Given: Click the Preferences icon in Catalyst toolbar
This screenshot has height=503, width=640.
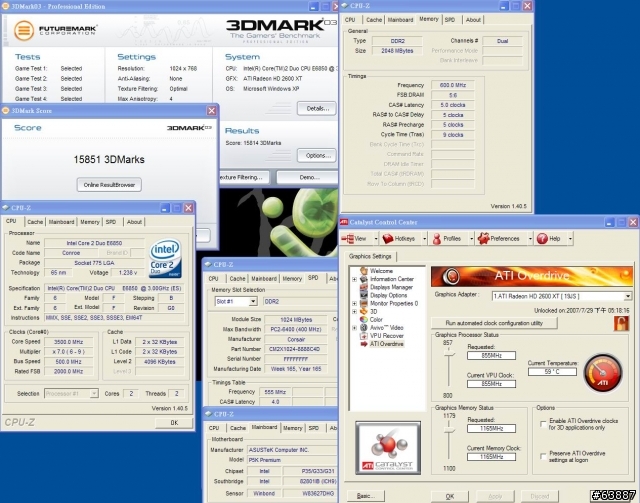Looking at the screenshot, I should [x=483, y=238].
